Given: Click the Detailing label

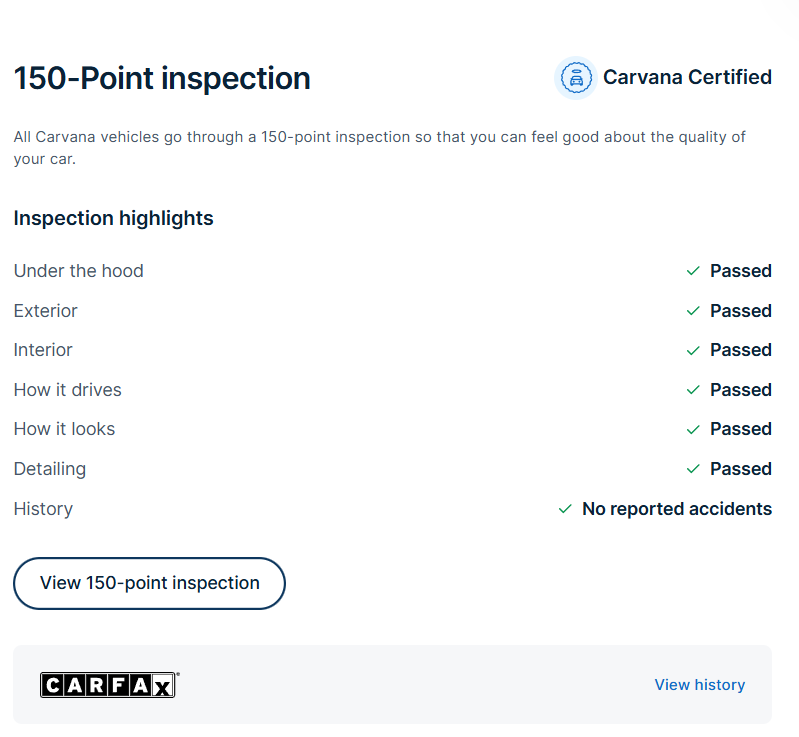Looking at the screenshot, I should coord(50,469).
